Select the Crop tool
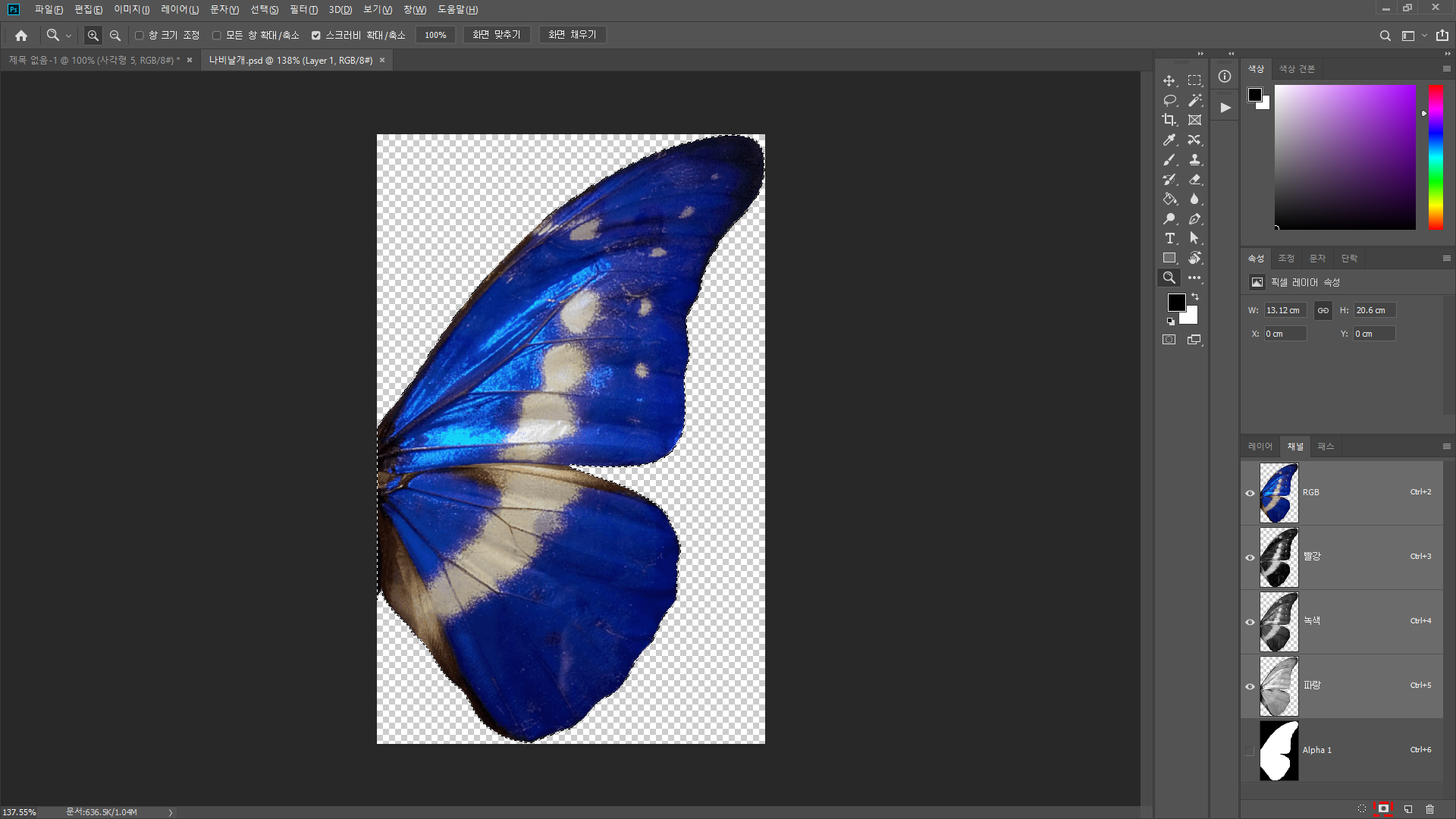Viewport: 1456px width, 819px height. pyautogui.click(x=1169, y=120)
